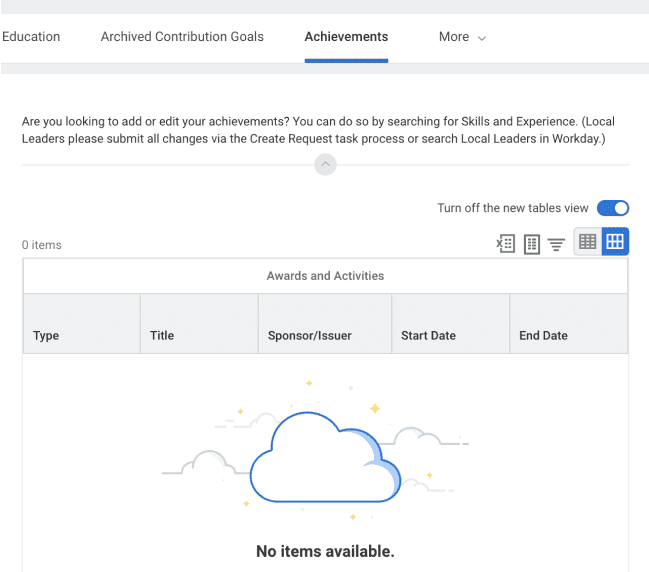Open the column preferences icon

(532, 243)
